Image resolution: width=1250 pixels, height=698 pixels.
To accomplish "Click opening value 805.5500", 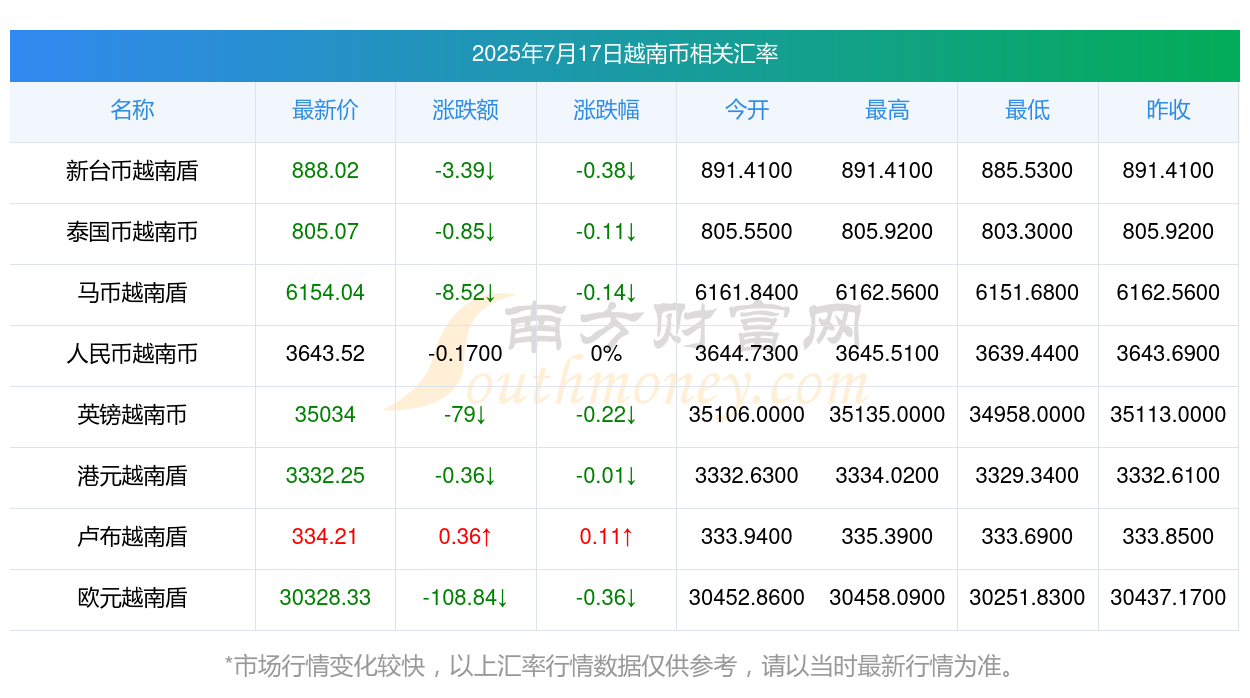I will click(x=747, y=232).
